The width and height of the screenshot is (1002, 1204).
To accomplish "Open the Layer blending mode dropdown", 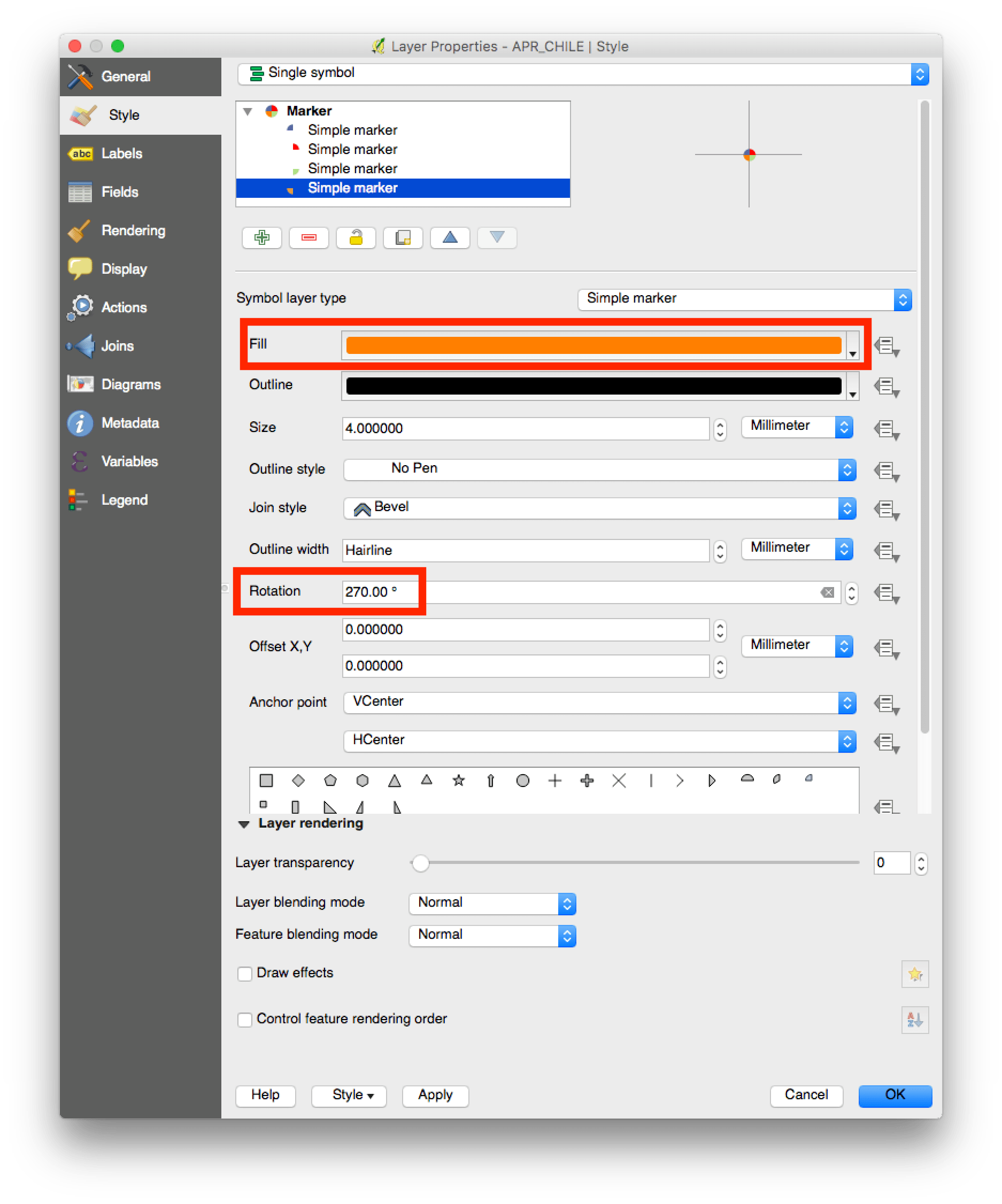I will [x=492, y=904].
